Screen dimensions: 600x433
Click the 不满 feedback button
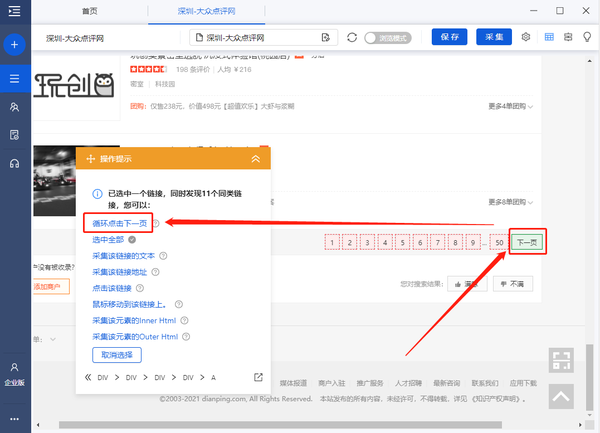513,284
